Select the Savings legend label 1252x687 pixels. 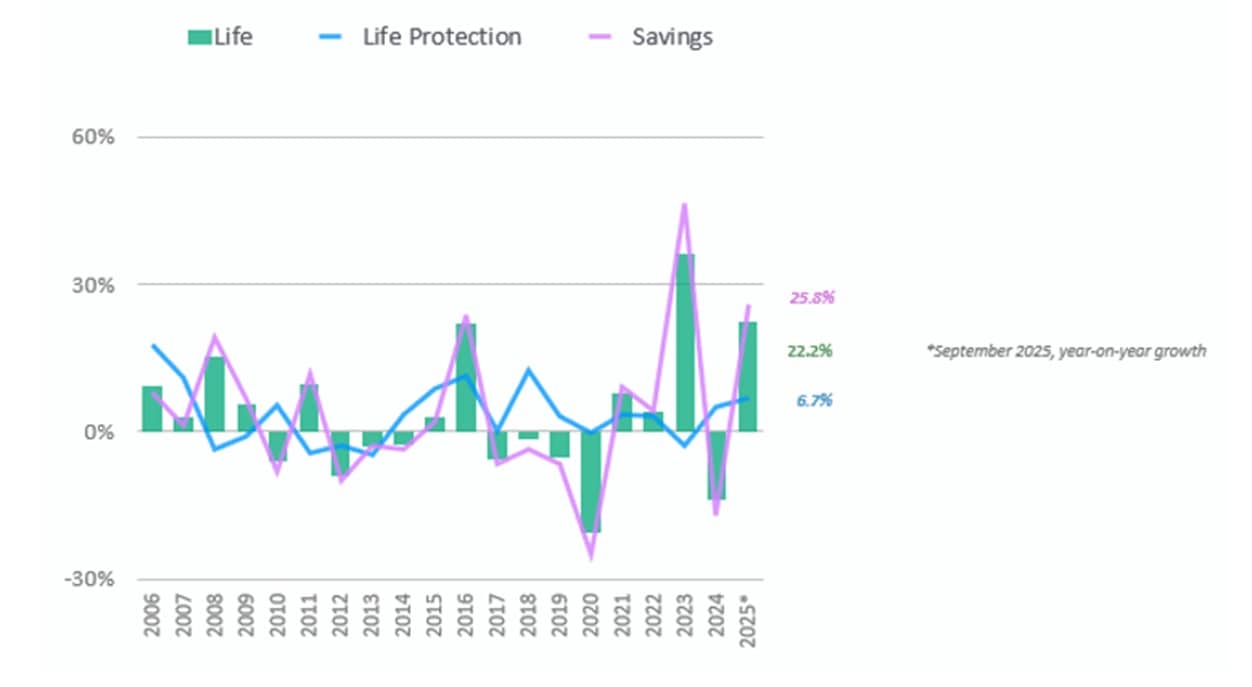(672, 37)
